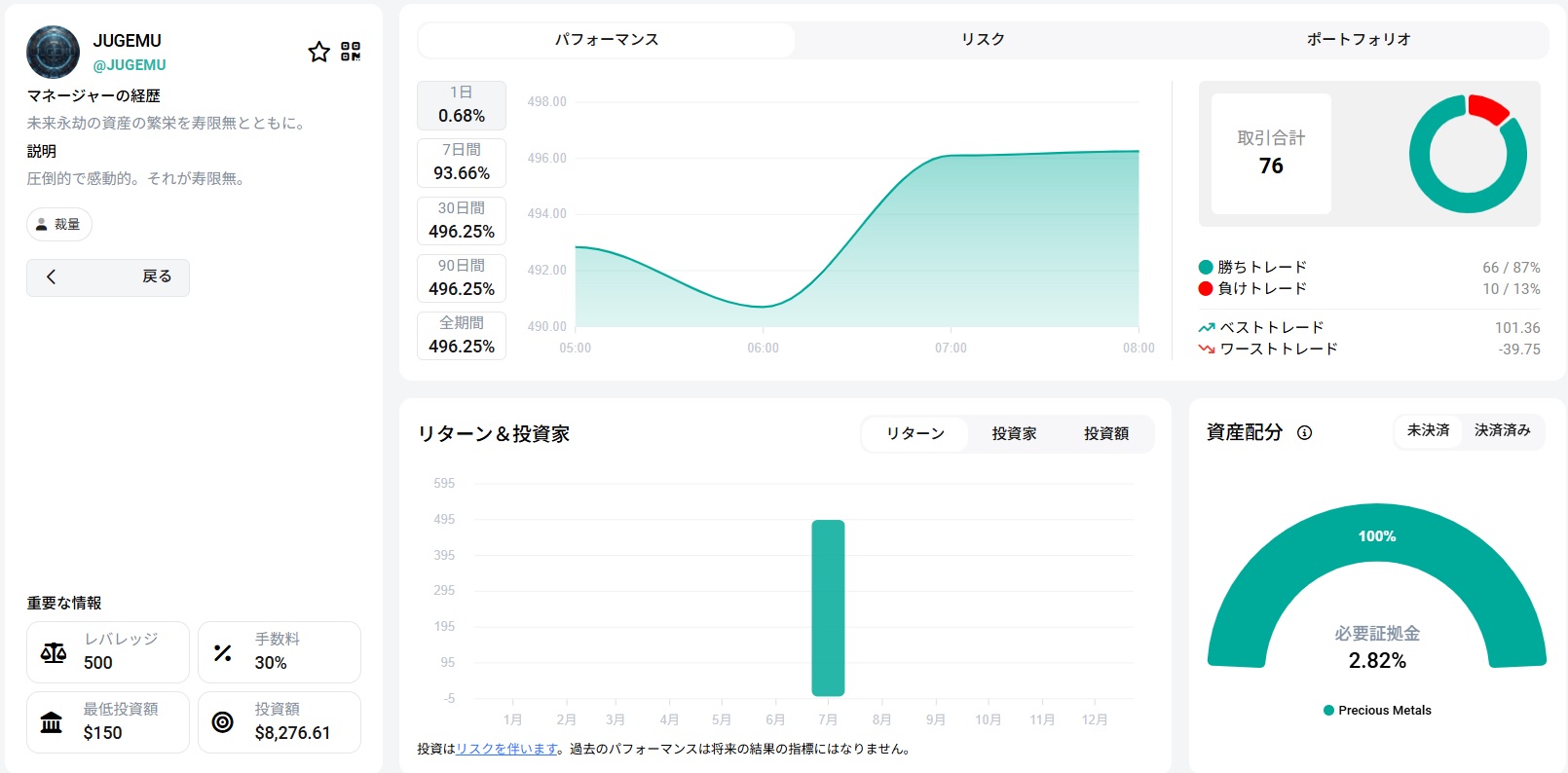Open the リスクを伴います link
Viewport: 1568px width, 773px height.
[506, 750]
